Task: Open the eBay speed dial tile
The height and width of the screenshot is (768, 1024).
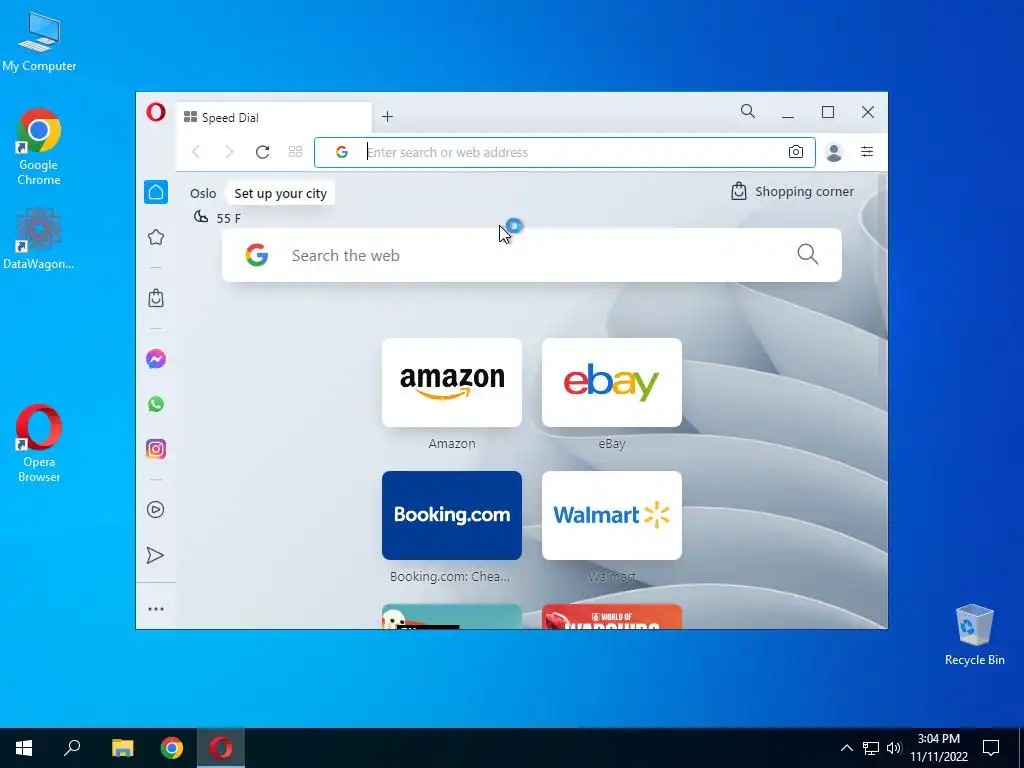Action: (x=612, y=383)
